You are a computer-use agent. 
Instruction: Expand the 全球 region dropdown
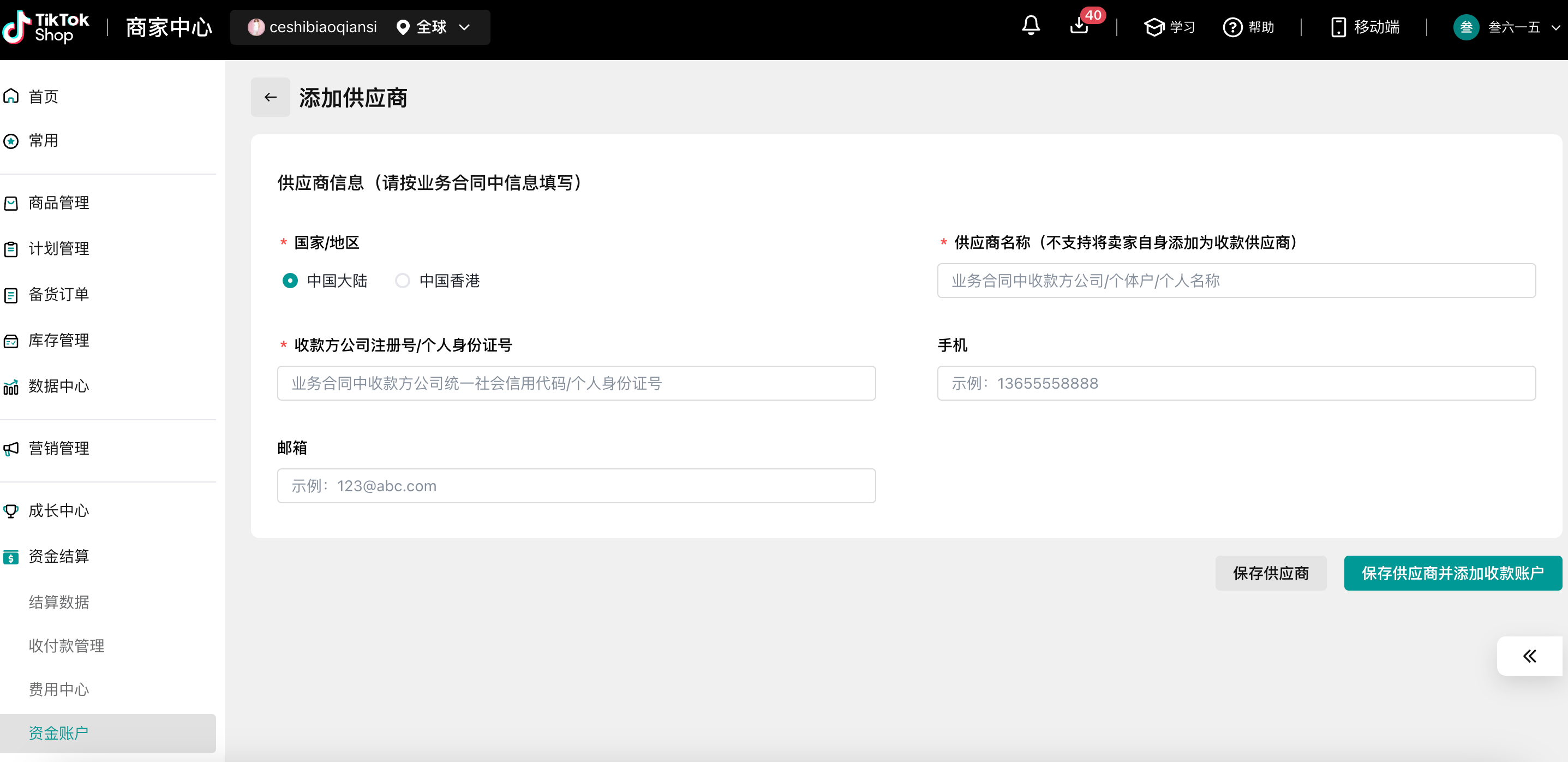click(433, 27)
